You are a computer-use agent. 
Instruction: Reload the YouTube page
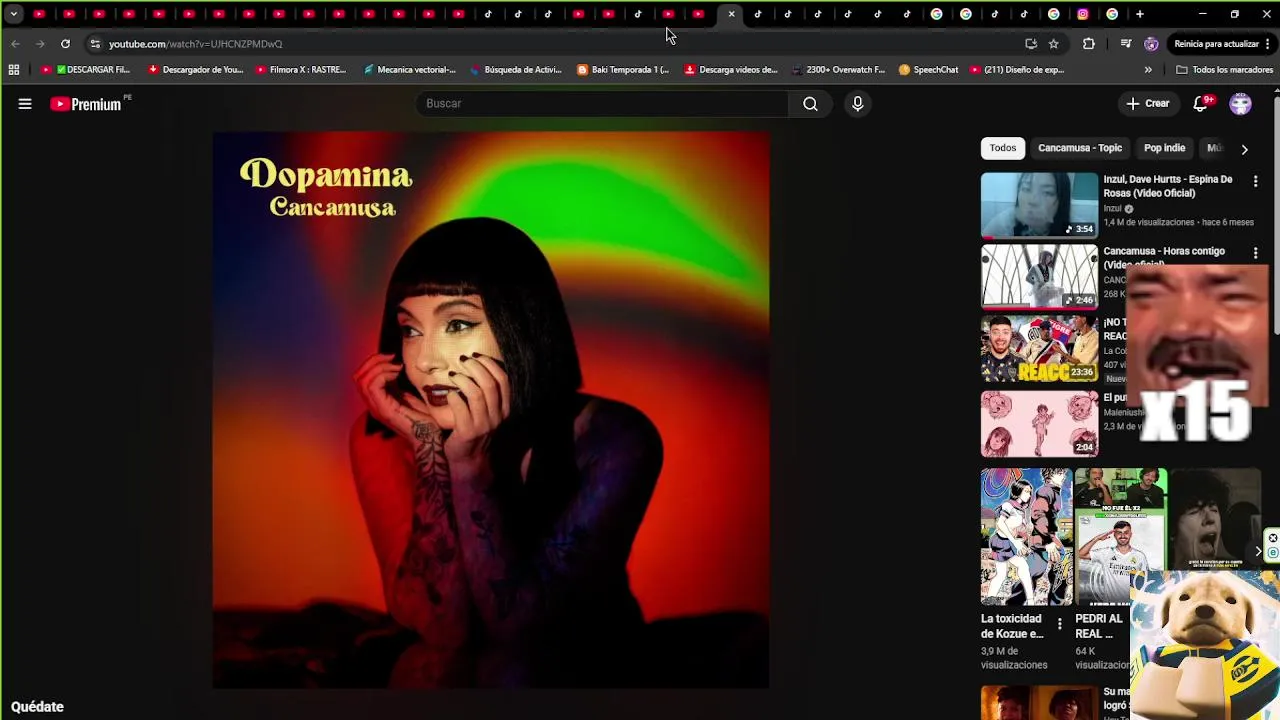(65, 44)
